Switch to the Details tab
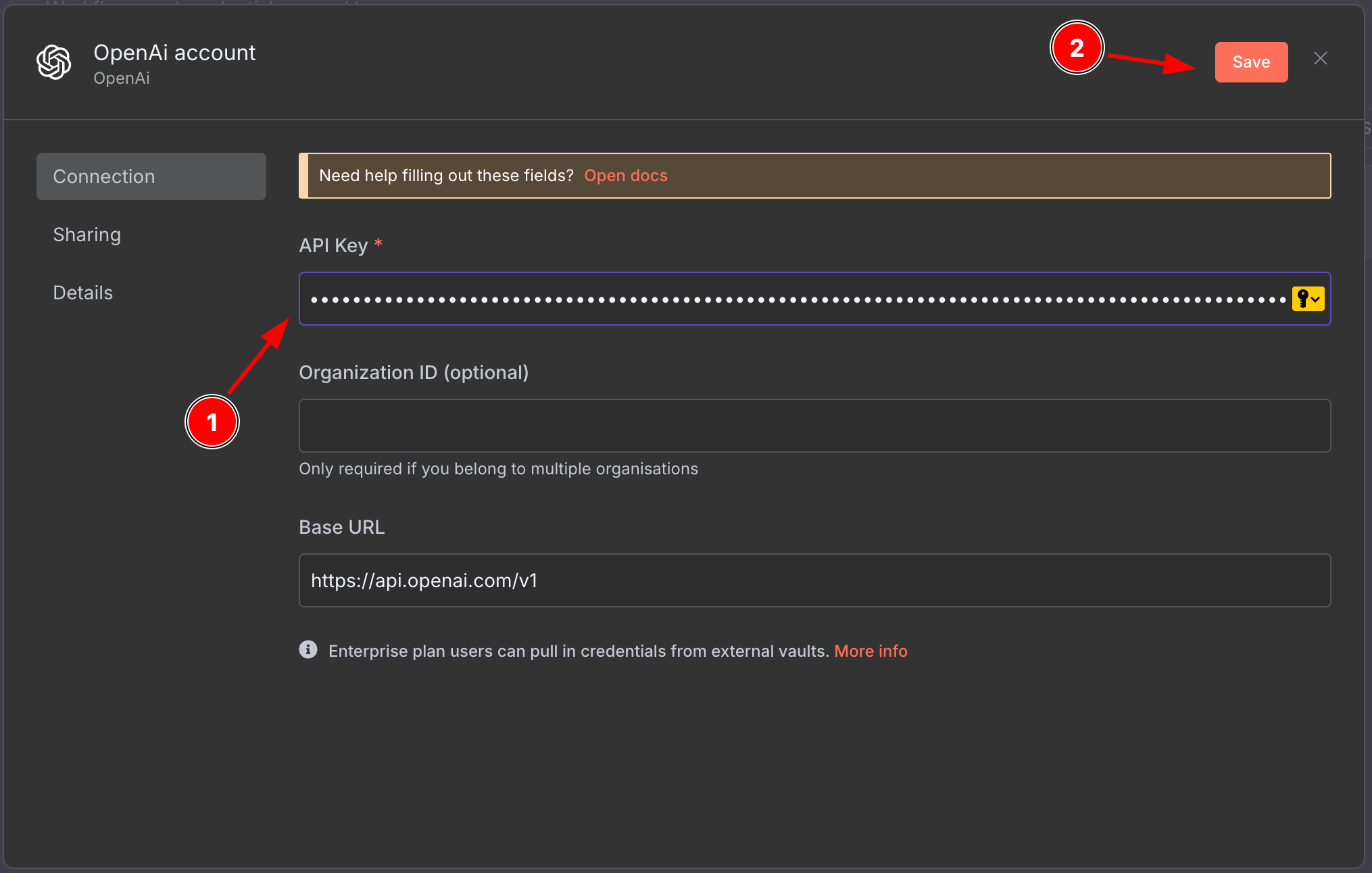 (x=83, y=293)
